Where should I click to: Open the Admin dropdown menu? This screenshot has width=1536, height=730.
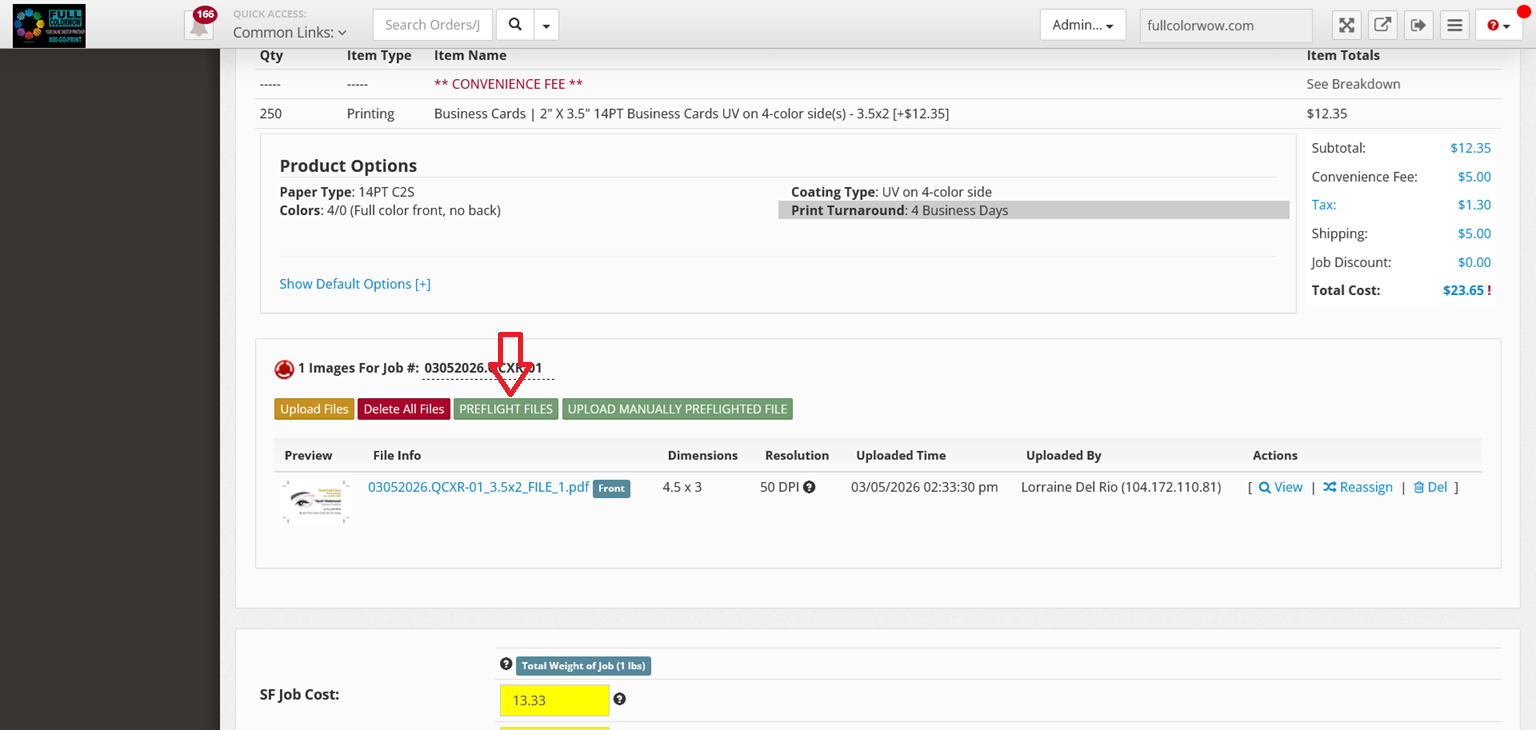1082,25
